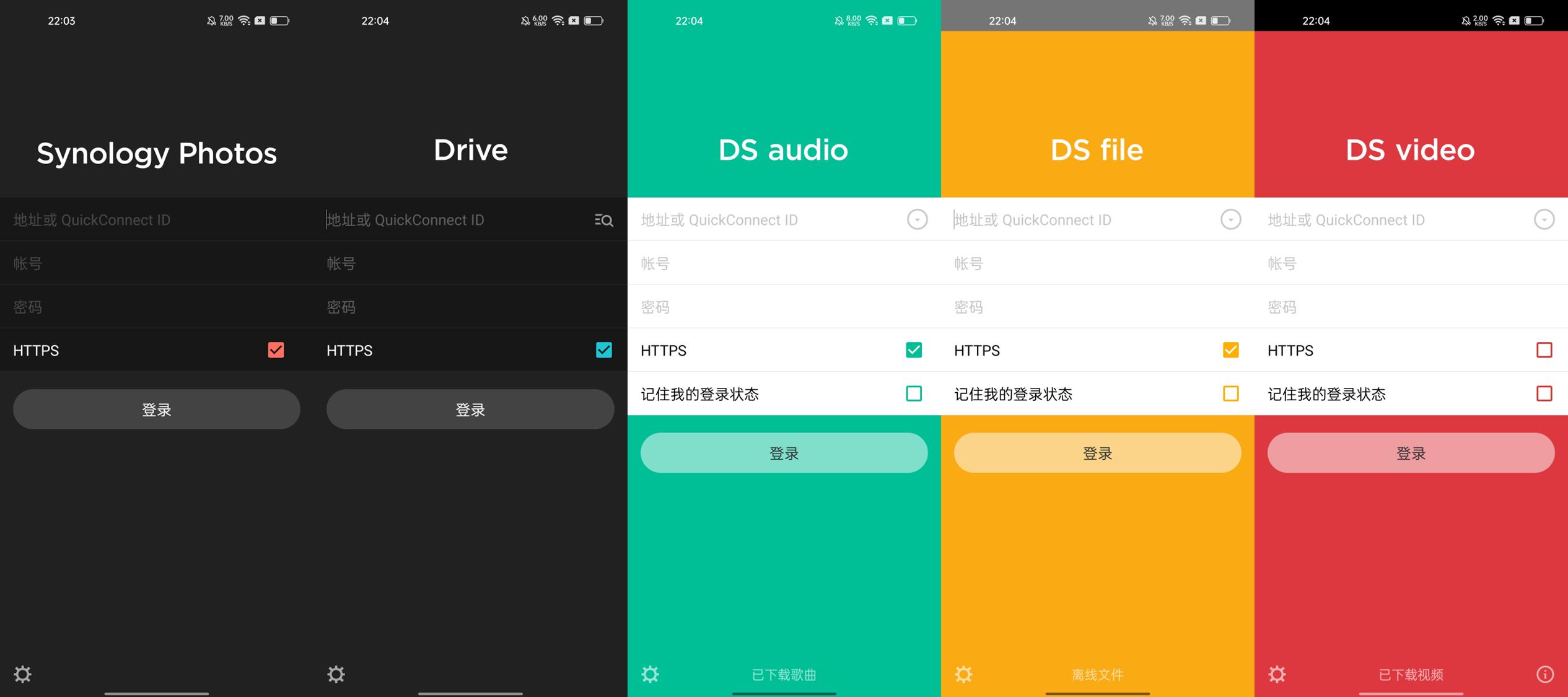This screenshot has width=1568, height=697.
Task: Uncheck HTTPS in Synology Photos
Action: [x=276, y=350]
